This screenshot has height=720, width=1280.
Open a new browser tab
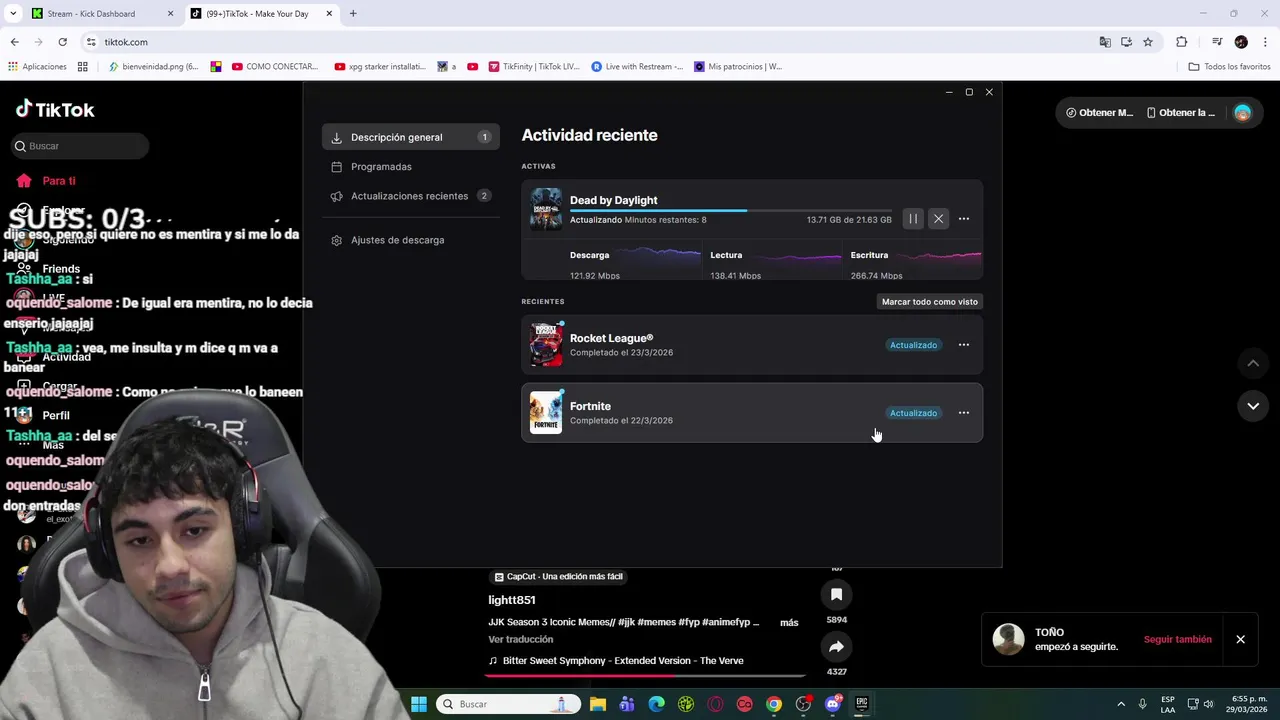(353, 14)
